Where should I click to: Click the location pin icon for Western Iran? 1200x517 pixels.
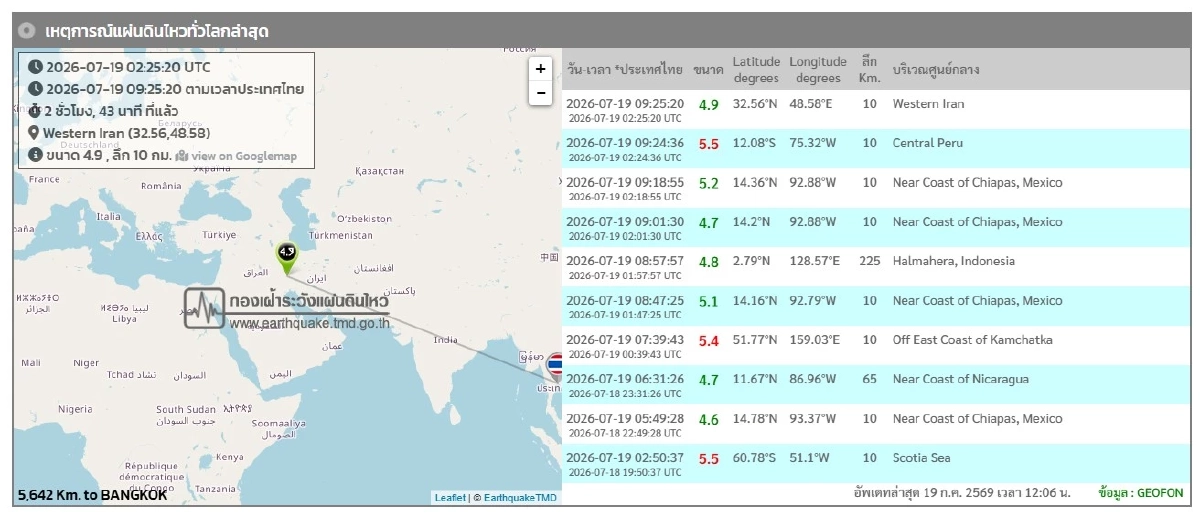34,133
